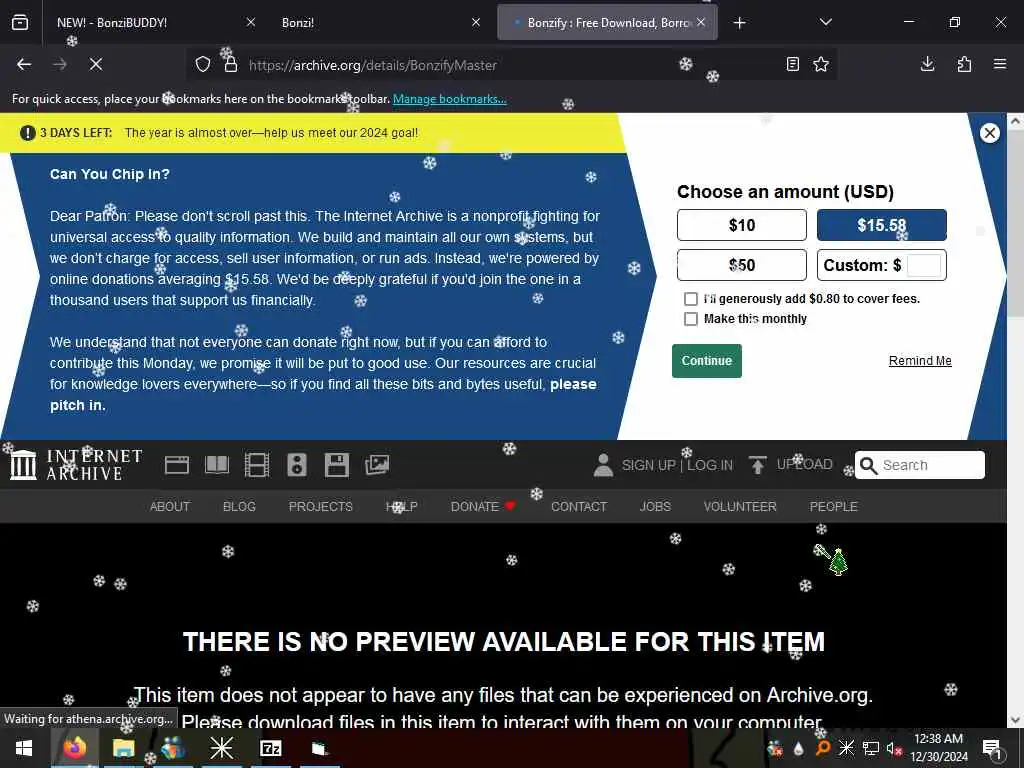Open tracking protection shield icon

(203, 65)
